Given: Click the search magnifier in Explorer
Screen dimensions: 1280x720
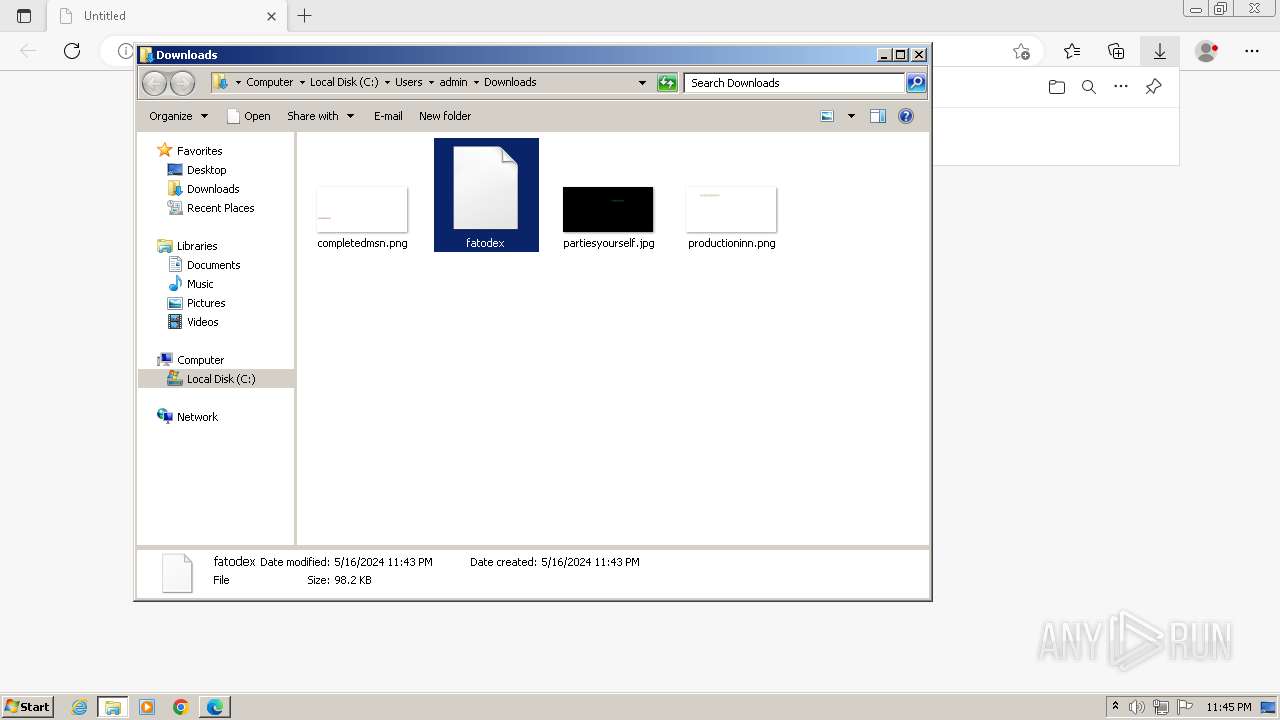Looking at the screenshot, I should (916, 83).
